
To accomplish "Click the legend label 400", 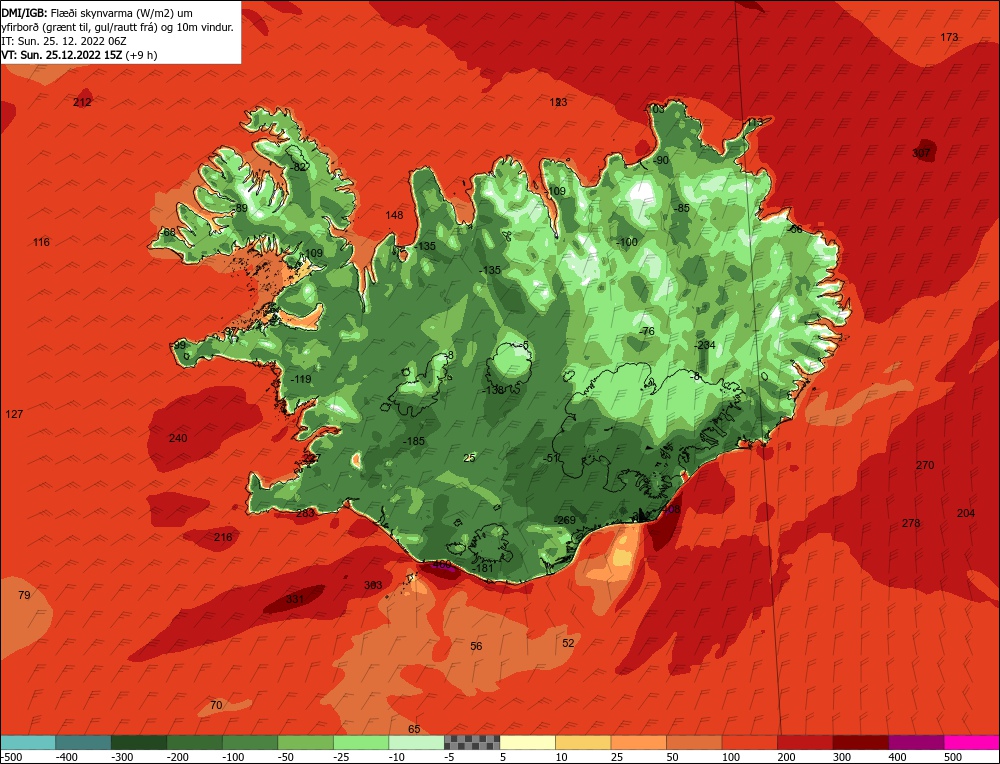I will point(897,757).
